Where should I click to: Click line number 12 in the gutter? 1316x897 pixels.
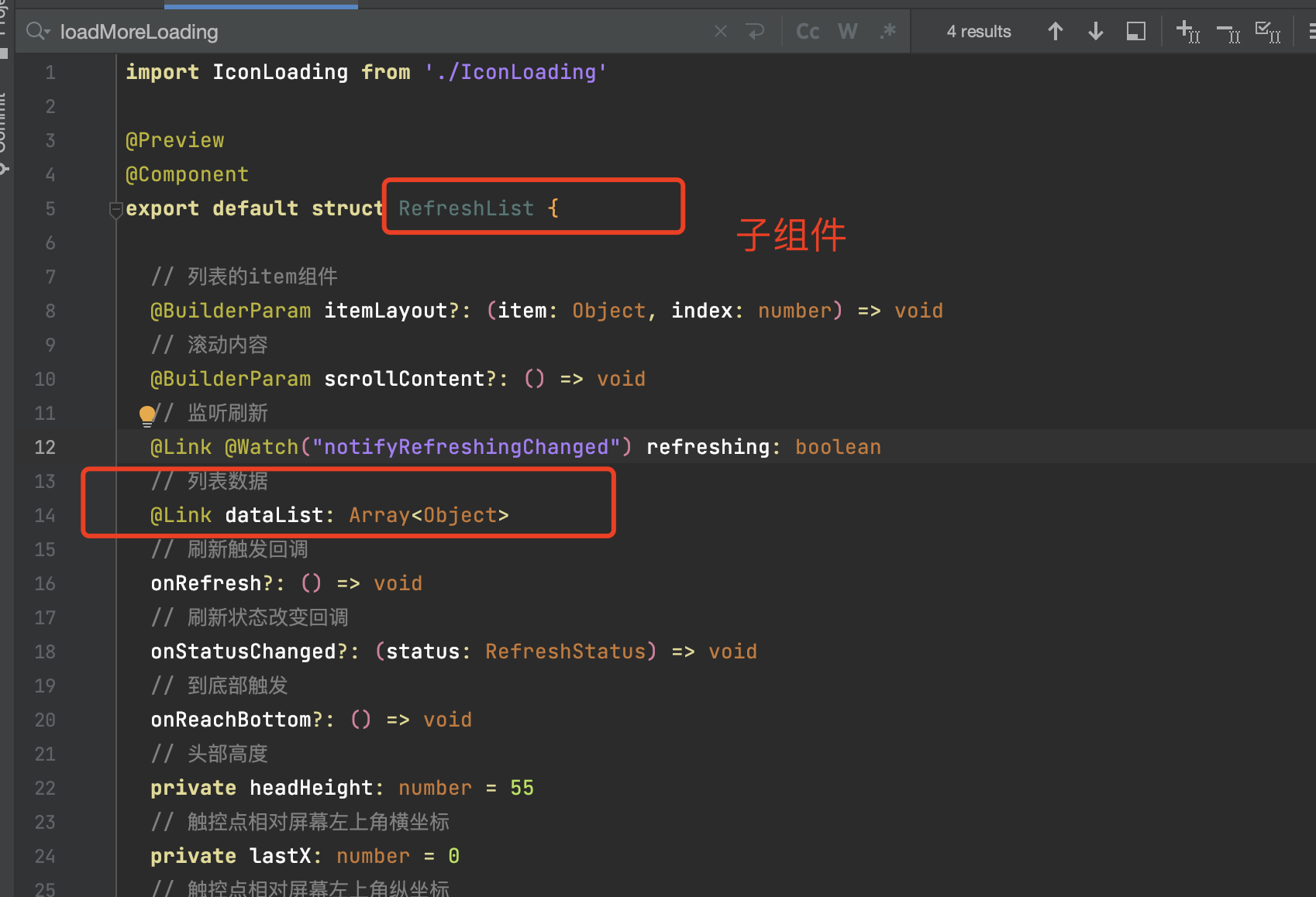(45, 447)
